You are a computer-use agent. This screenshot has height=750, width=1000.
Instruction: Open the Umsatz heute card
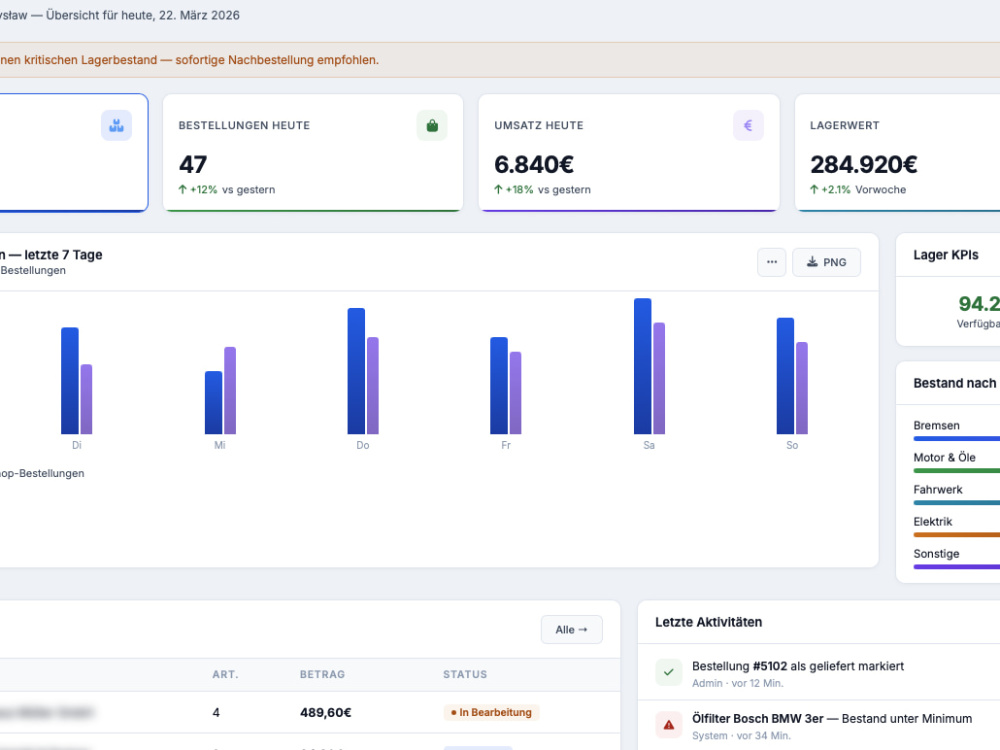coord(629,153)
